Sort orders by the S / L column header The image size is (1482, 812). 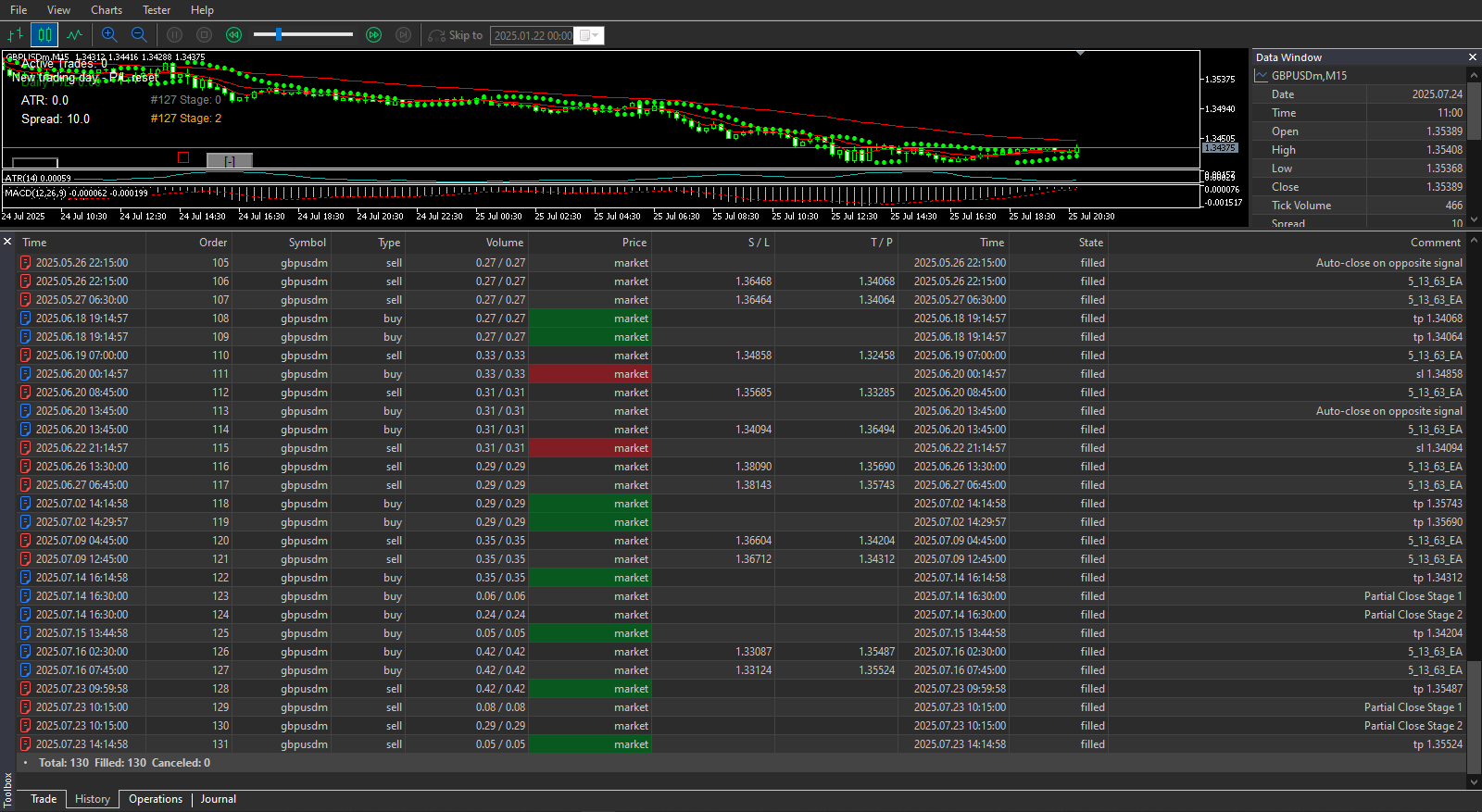click(x=713, y=243)
